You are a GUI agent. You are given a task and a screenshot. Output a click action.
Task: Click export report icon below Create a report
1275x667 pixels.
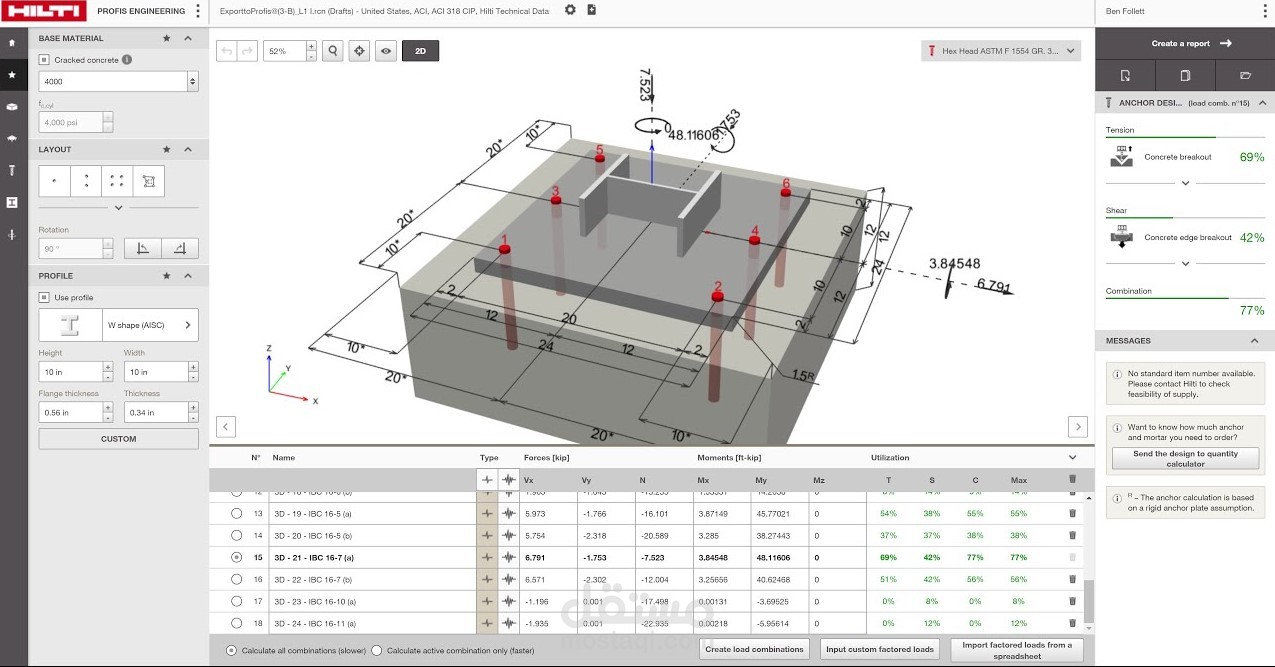(1125, 75)
